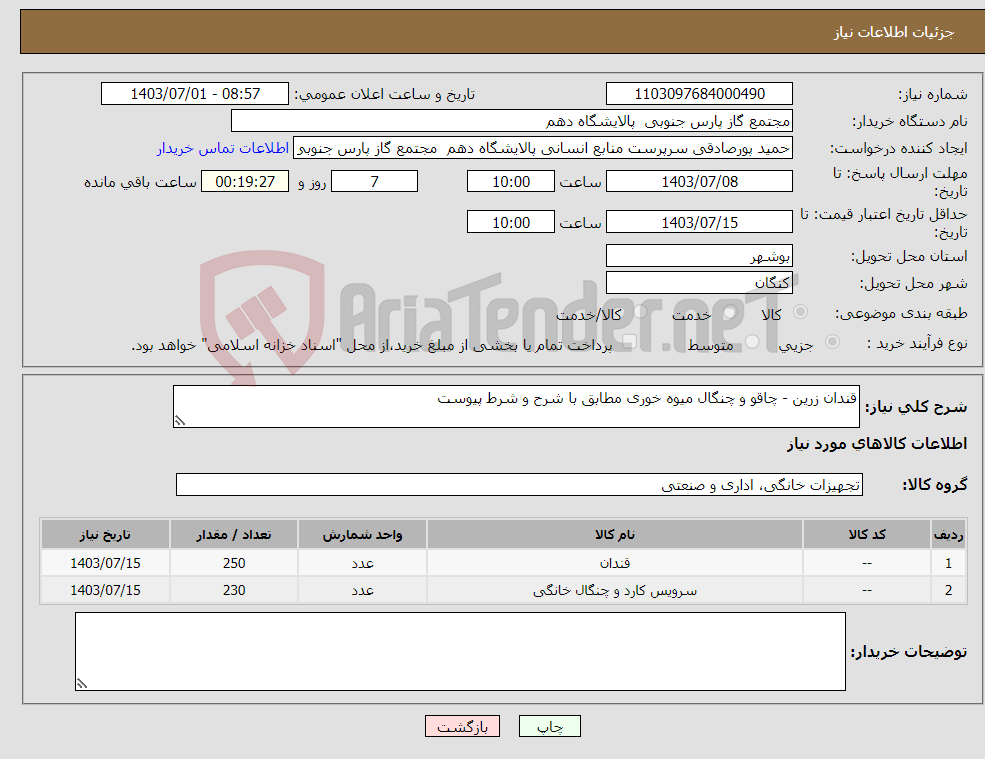Click the بازگشت (back) button
Viewport: 985px width, 759px height.
point(462,726)
